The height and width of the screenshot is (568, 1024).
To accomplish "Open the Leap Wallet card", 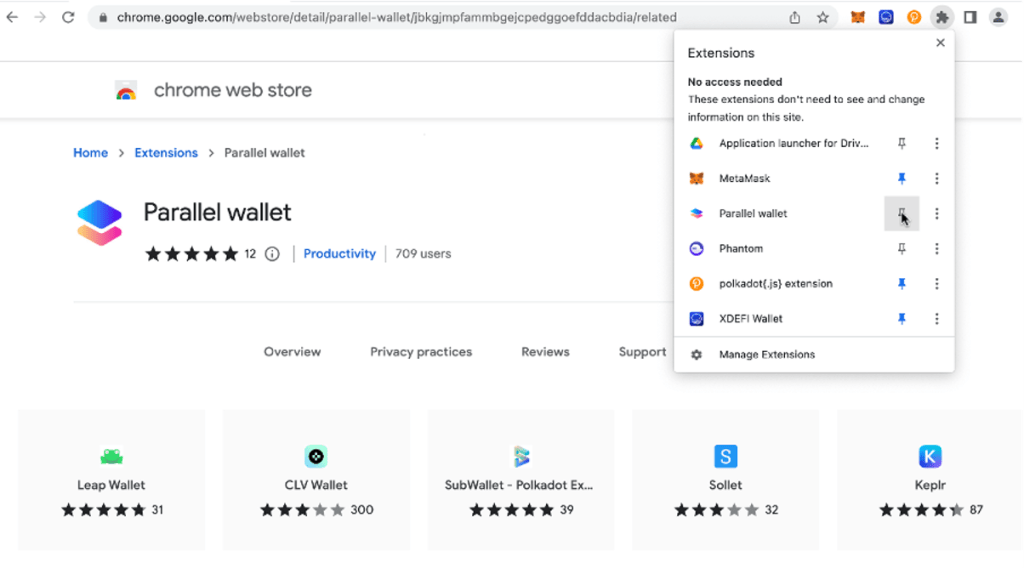I will point(111,480).
